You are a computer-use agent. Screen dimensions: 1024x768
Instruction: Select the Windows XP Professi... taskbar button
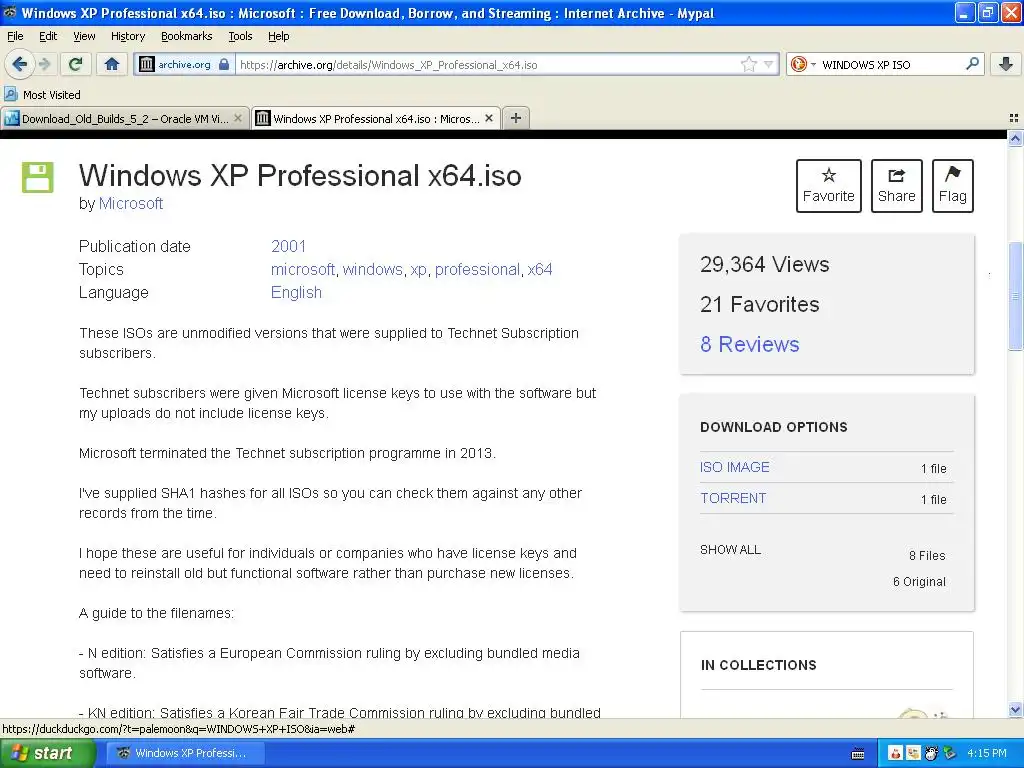pos(185,753)
